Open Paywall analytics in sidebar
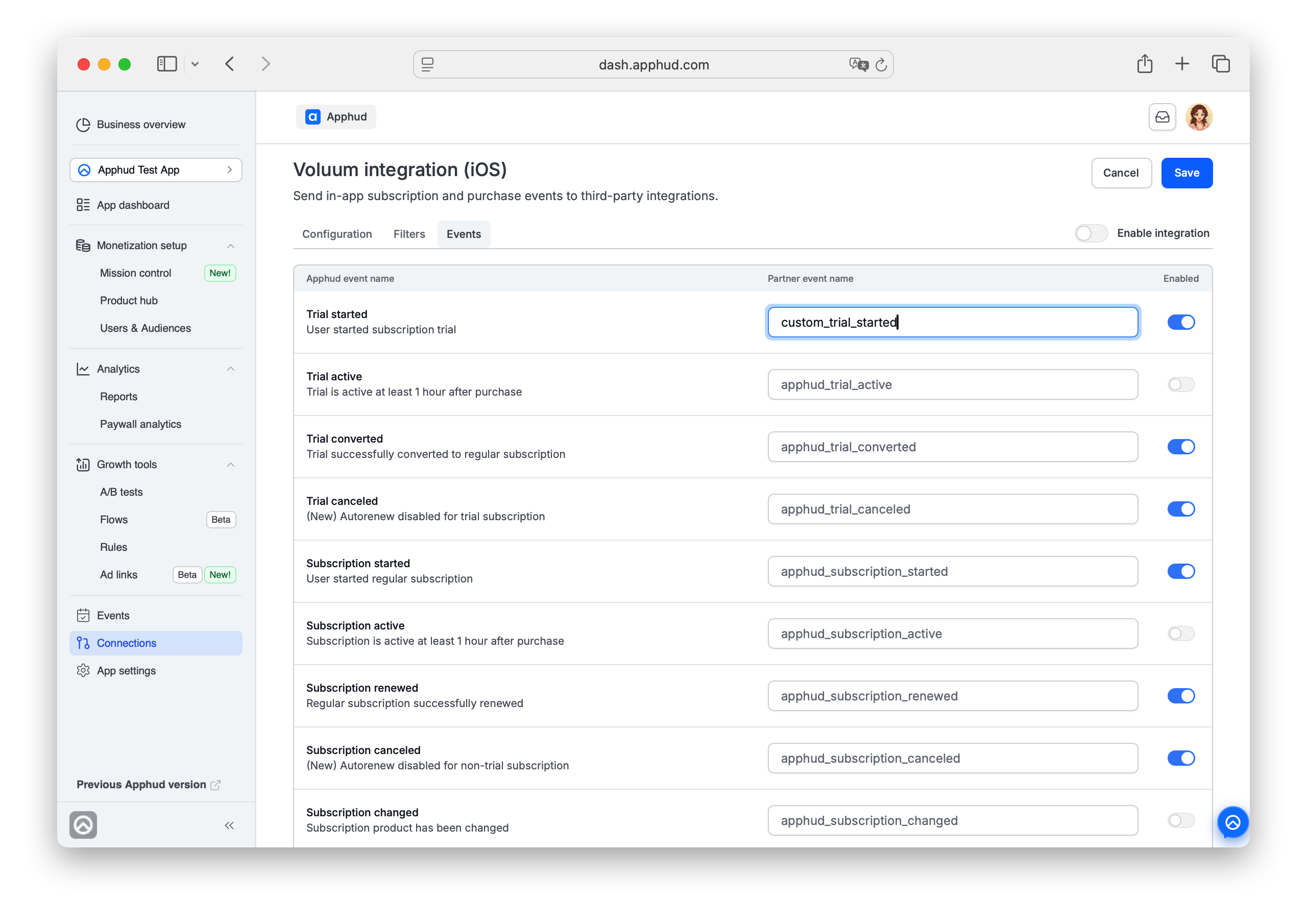Viewport: 1307px width, 924px height. (x=140, y=424)
